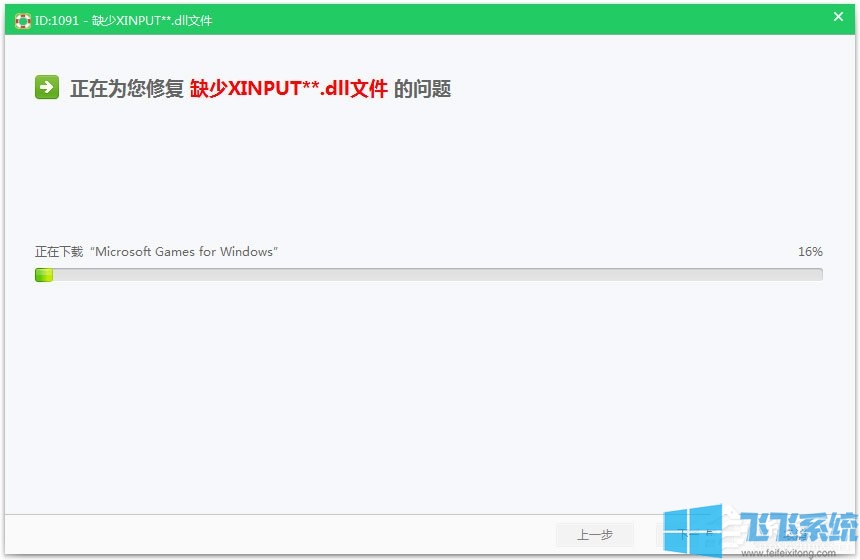Close the repair dialog with the X button
Viewport: 860px width, 560px height.
pos(838,17)
